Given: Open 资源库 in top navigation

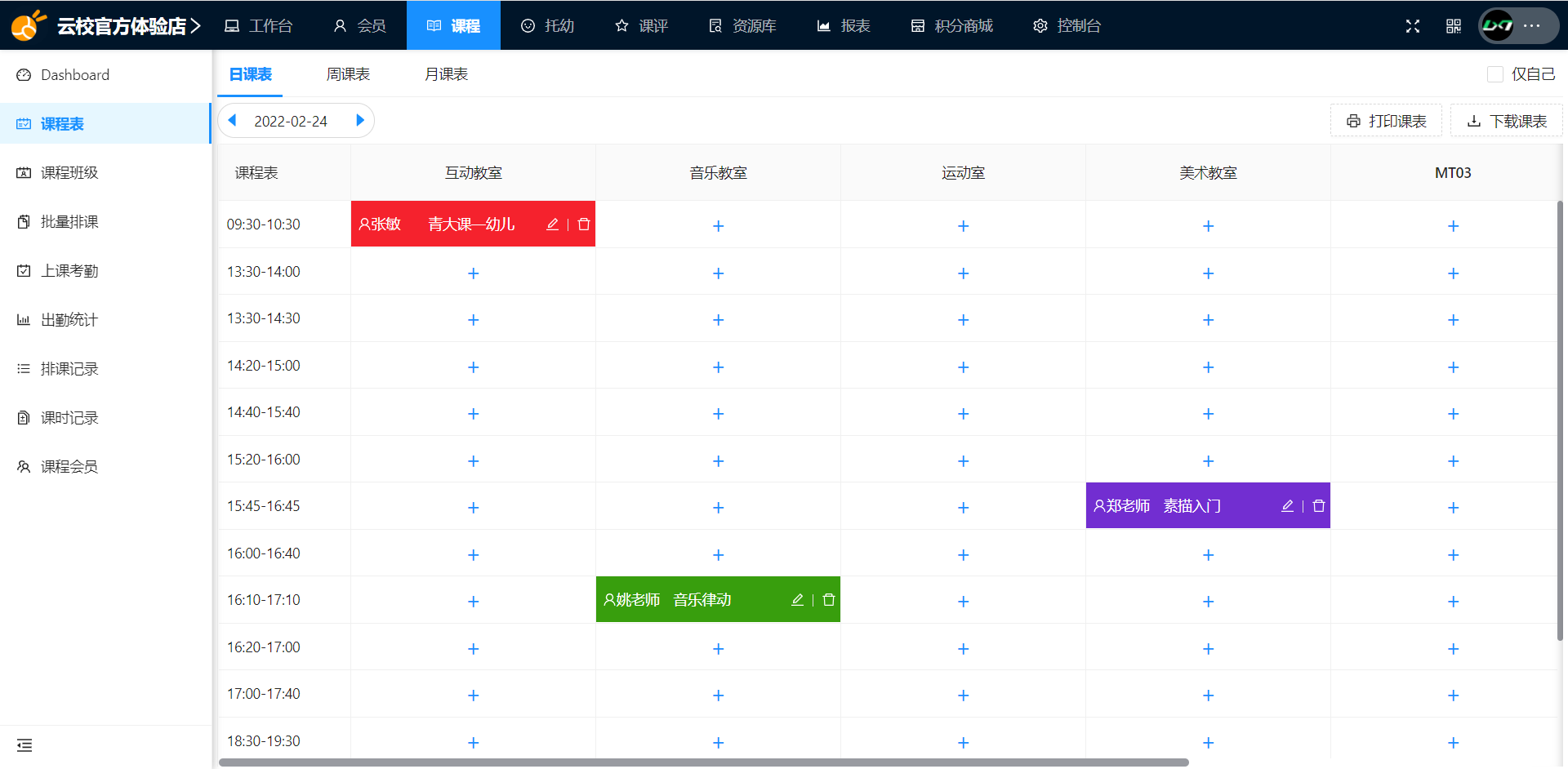Looking at the screenshot, I should (x=742, y=25).
